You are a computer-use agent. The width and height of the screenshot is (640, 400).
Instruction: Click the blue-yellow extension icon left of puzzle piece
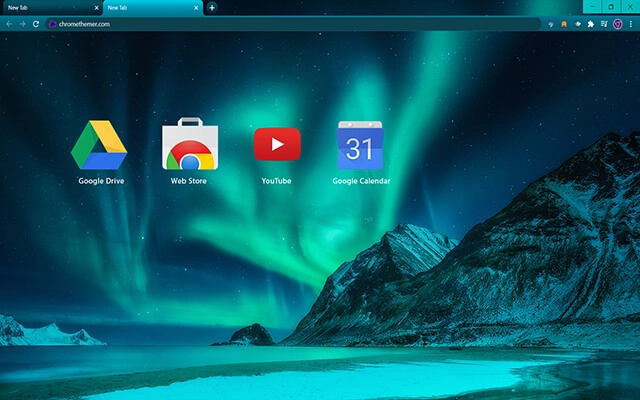click(577, 24)
